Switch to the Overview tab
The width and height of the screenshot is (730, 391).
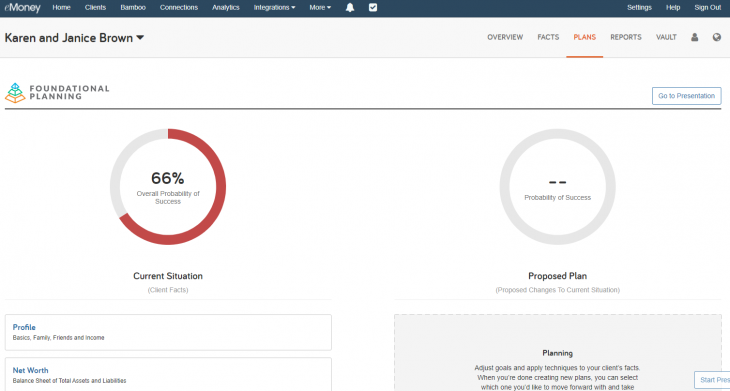coord(505,37)
